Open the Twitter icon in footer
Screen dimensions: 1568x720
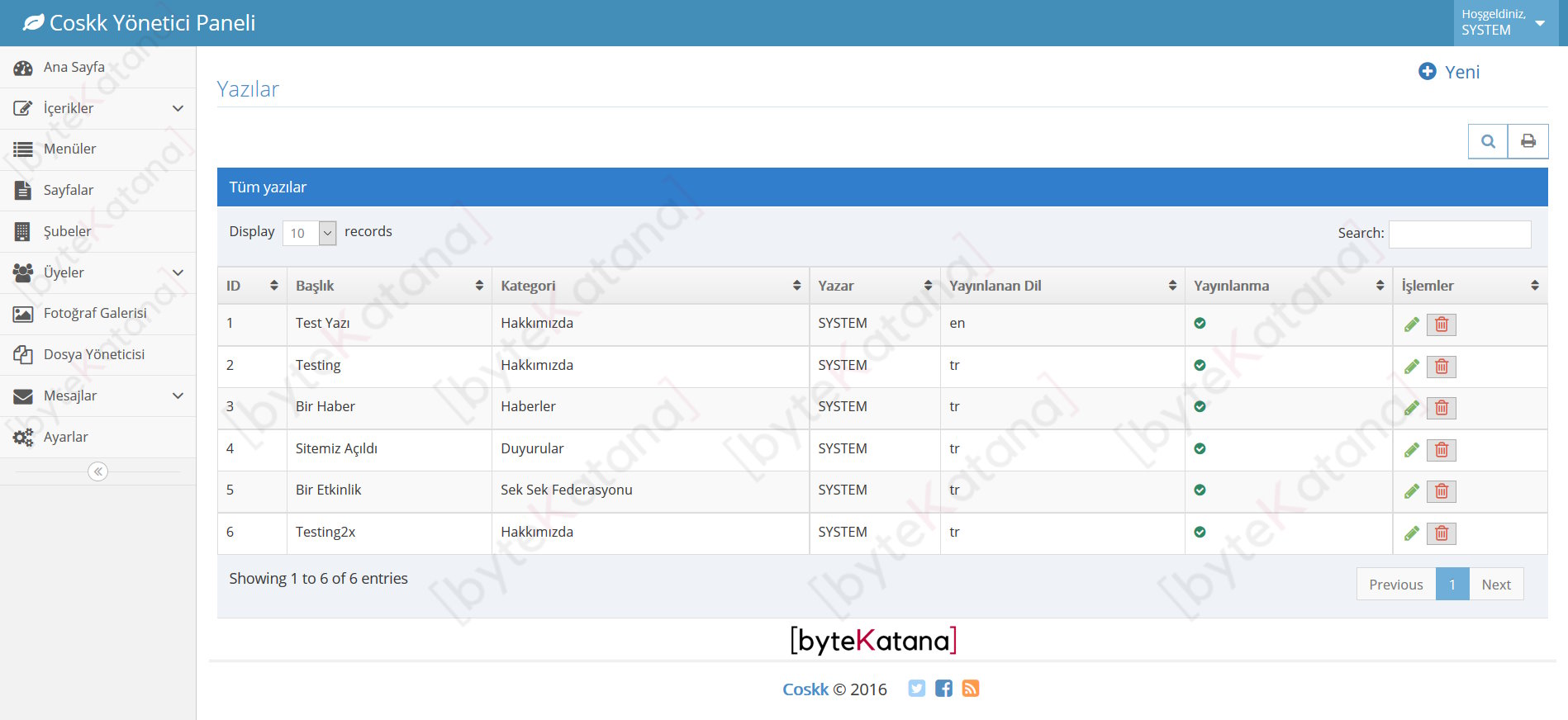(x=916, y=689)
